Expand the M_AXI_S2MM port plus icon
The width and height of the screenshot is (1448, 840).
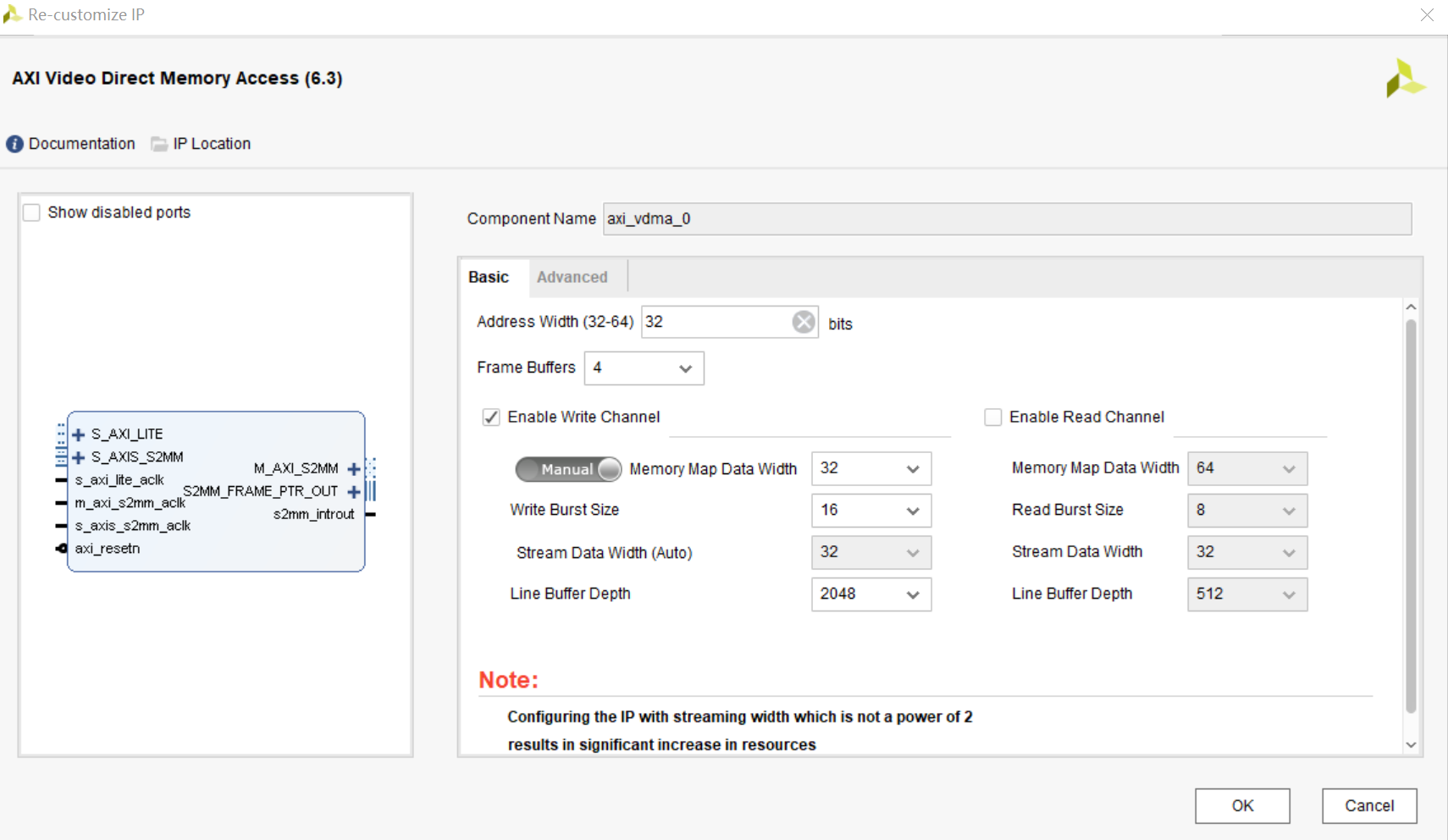tap(354, 467)
